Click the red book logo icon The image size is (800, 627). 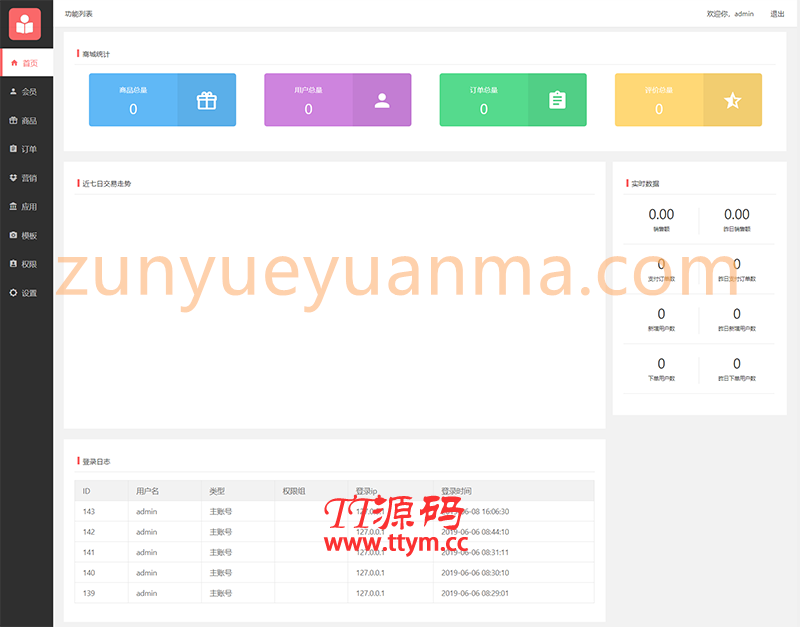pos(25,24)
